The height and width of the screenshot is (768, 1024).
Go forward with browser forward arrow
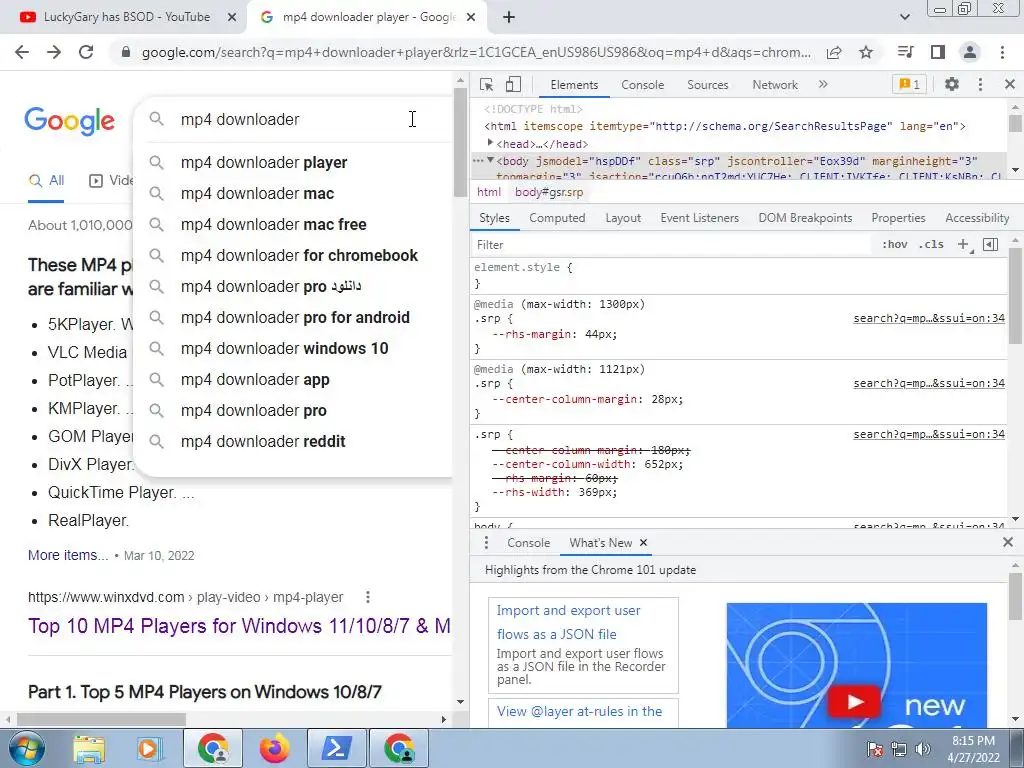click(x=54, y=52)
